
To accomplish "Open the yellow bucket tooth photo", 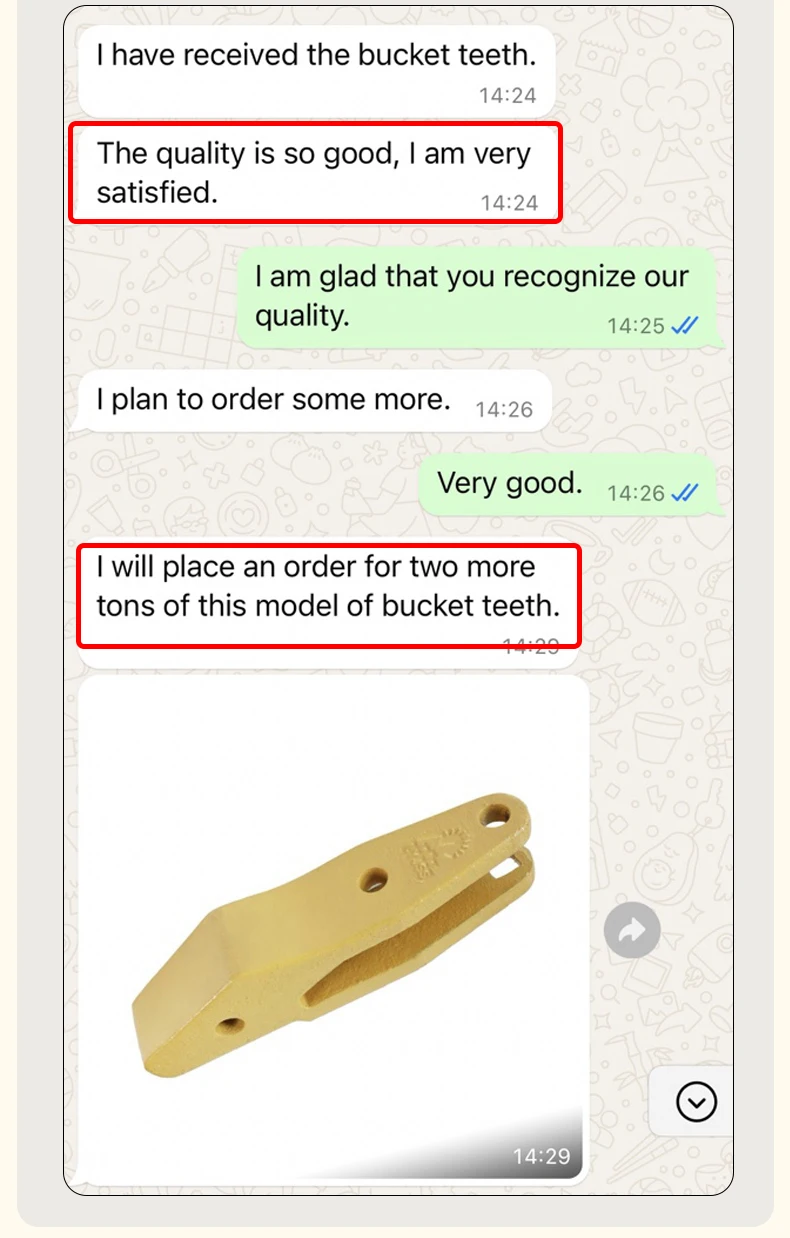I will [333, 930].
